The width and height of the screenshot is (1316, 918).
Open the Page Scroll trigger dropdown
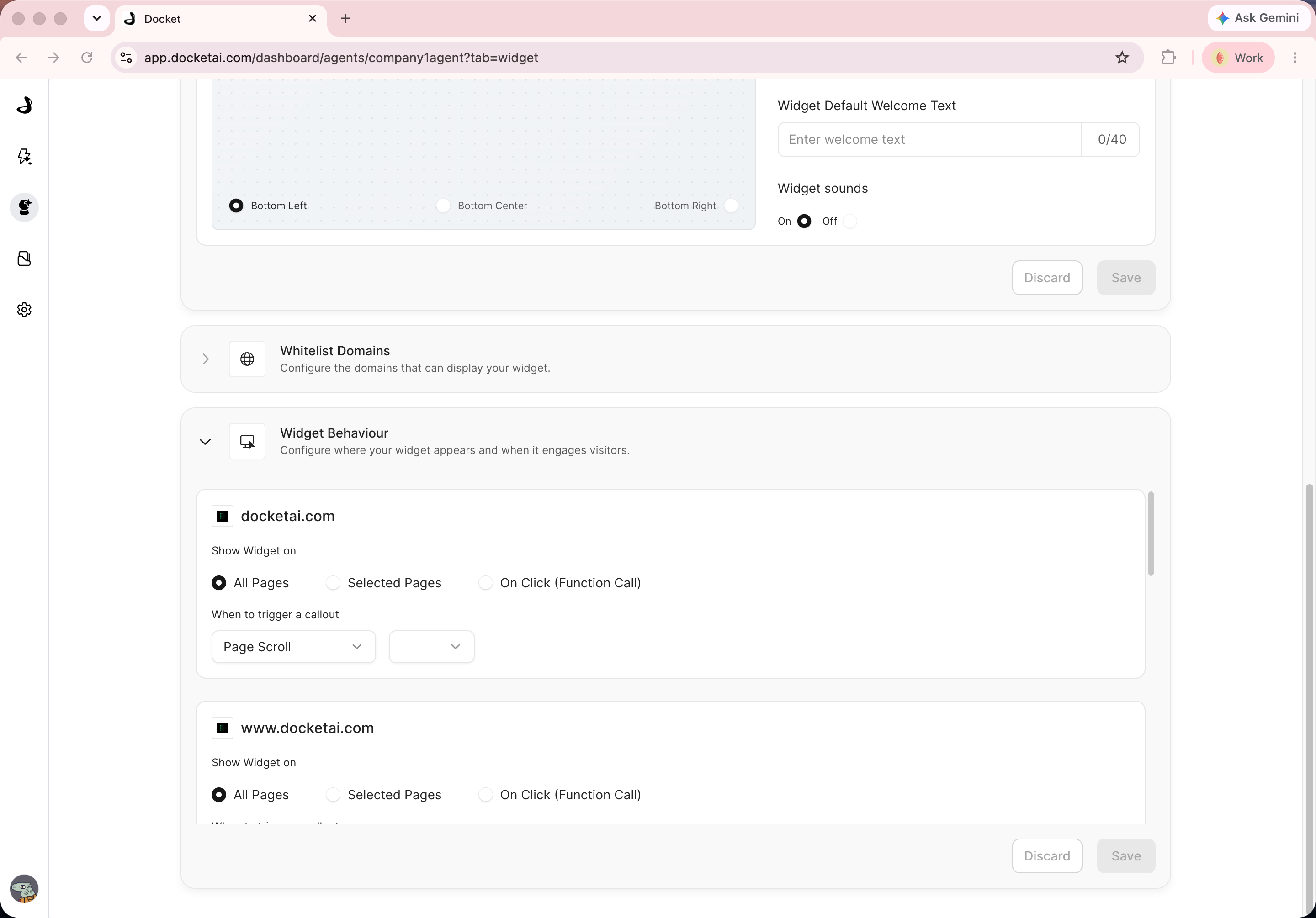293,646
